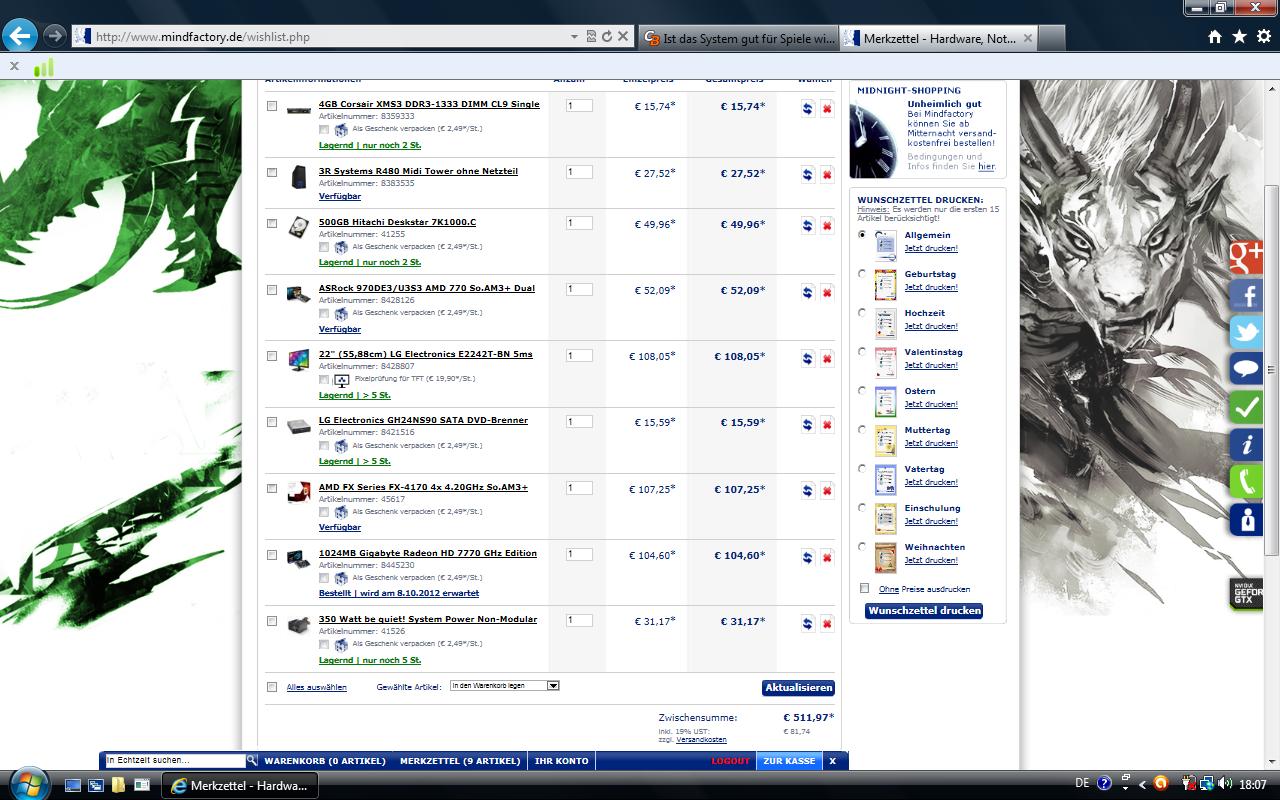Viewport: 1280px width, 800px height.
Task: Open the speech bubble chat sidebar icon
Action: tap(1247, 369)
